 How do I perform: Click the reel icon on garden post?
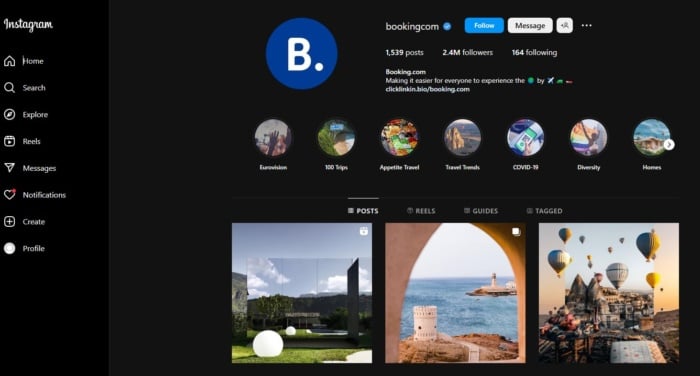[364, 231]
